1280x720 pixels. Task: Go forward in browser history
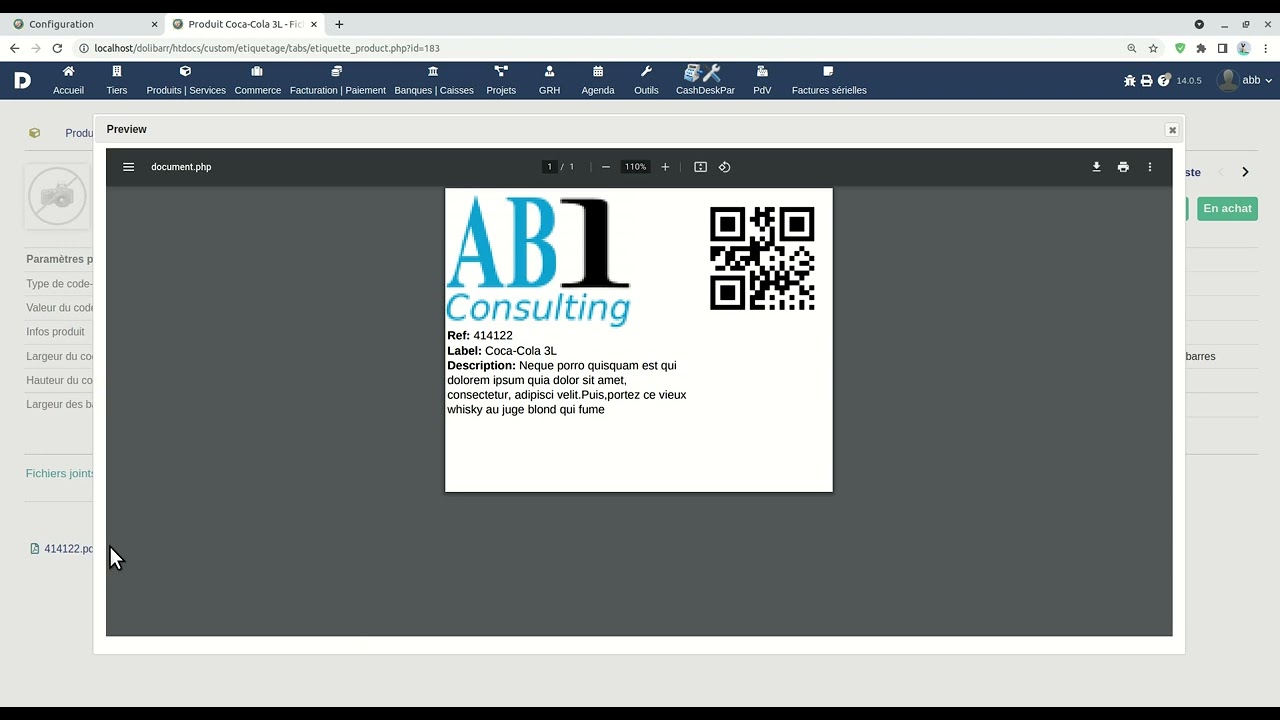(35, 48)
